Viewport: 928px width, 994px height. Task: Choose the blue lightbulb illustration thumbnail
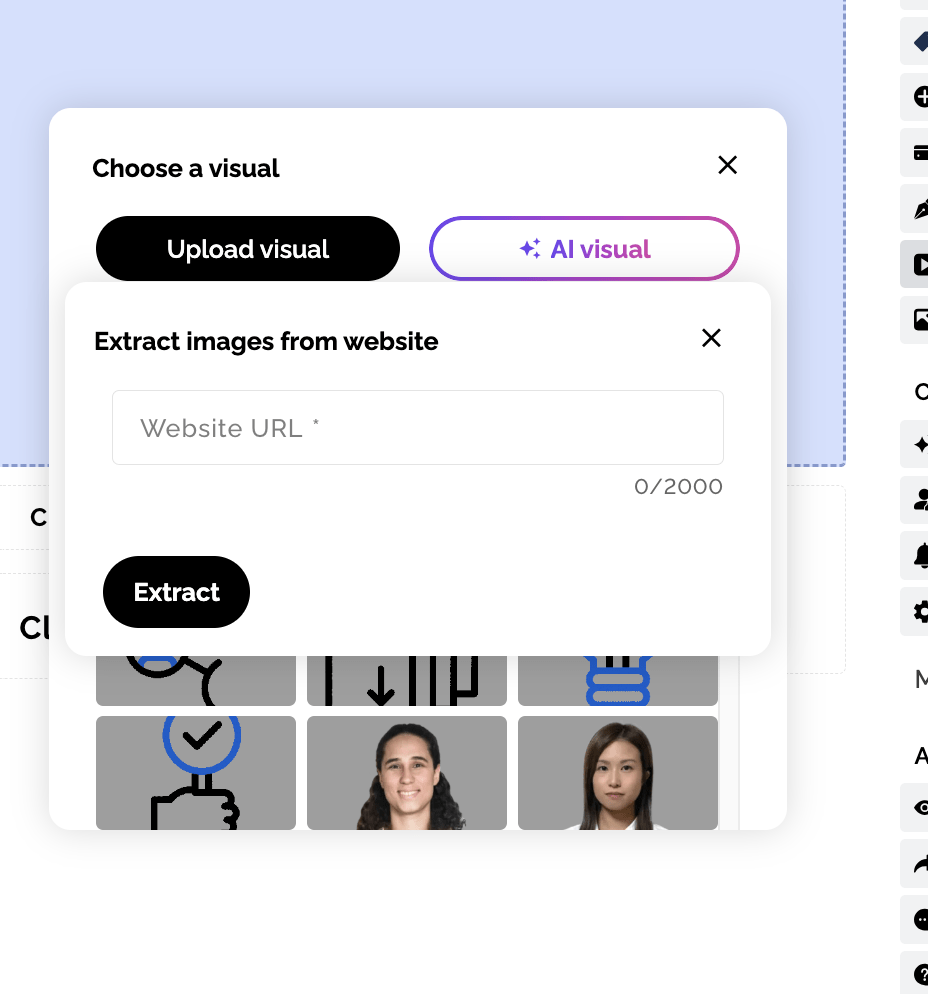617,681
